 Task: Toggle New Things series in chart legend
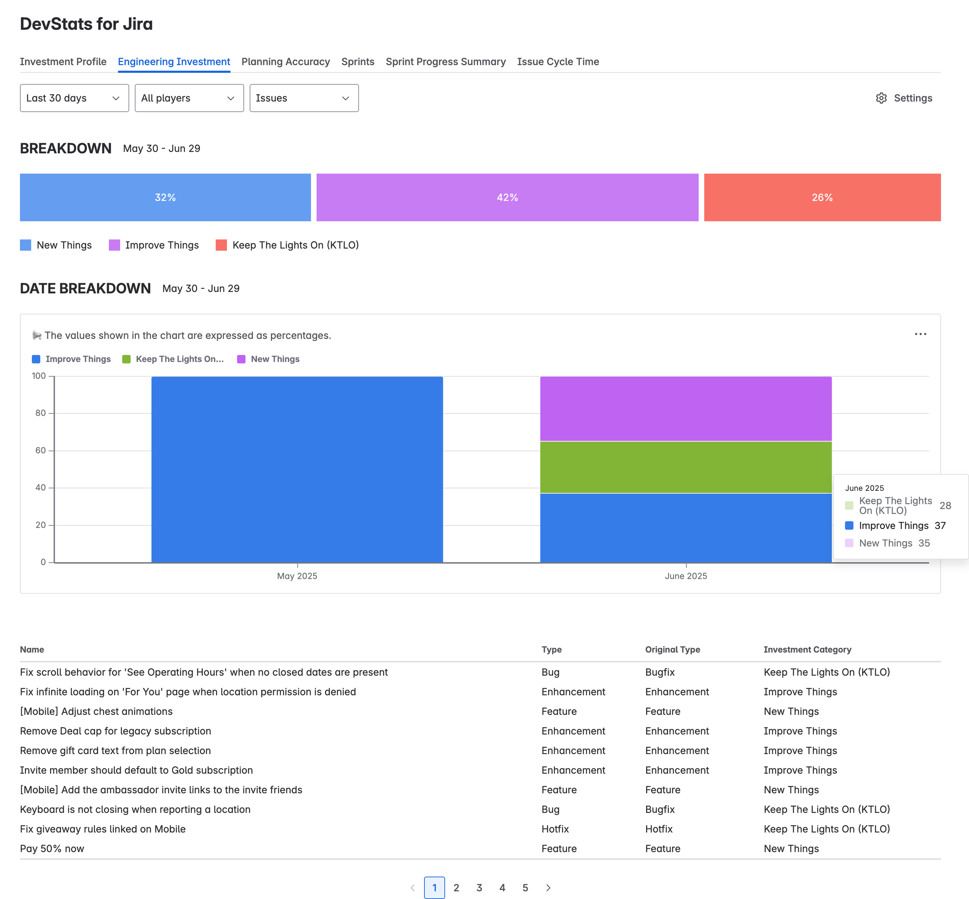tap(268, 359)
